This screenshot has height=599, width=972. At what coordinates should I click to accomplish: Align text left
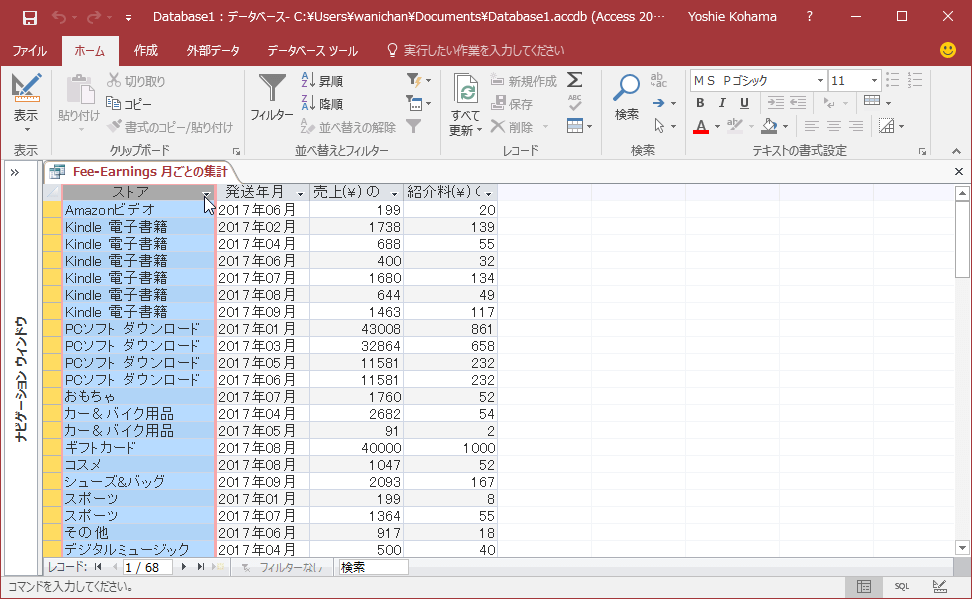tap(811, 126)
